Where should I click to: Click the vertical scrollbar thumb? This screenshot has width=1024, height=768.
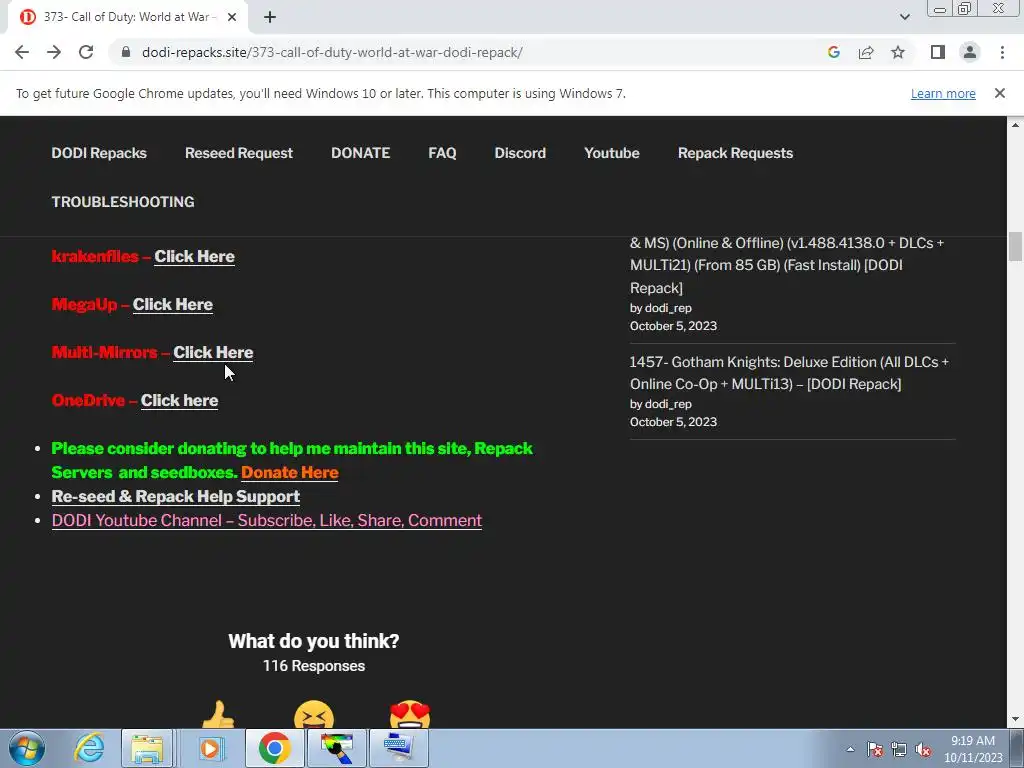pos(1015,247)
